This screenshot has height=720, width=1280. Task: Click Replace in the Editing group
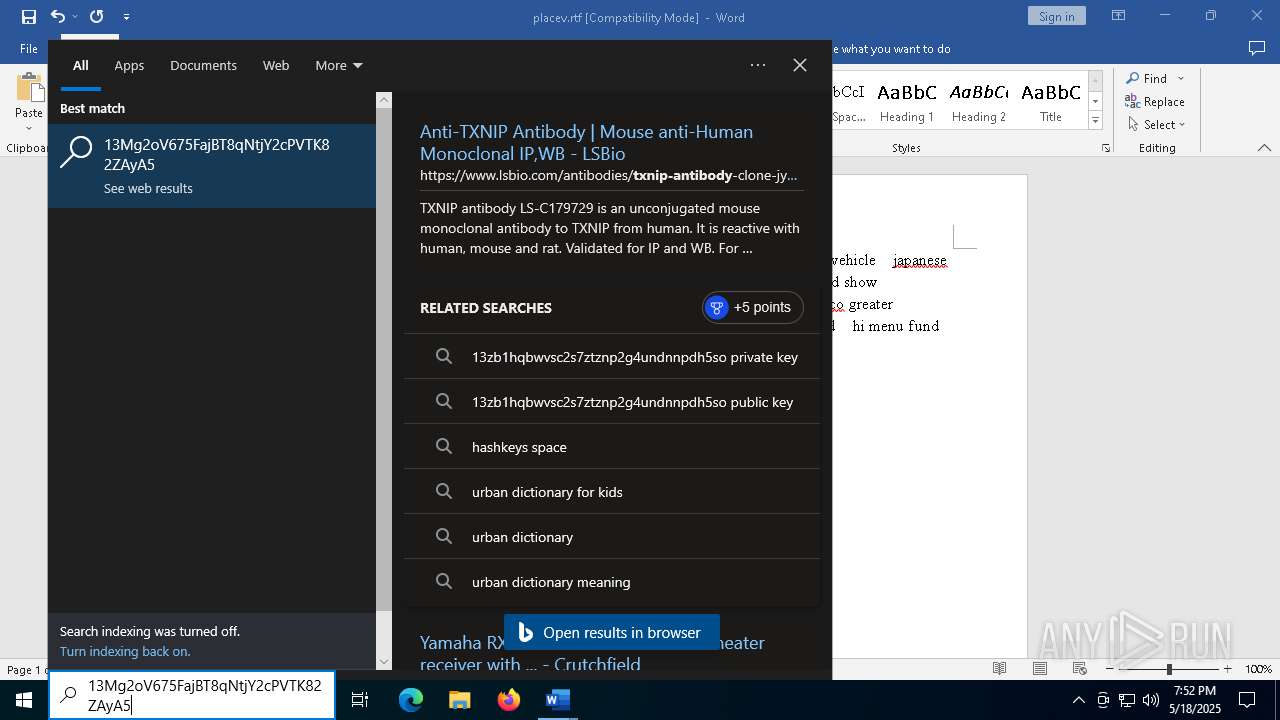tap(1155, 101)
